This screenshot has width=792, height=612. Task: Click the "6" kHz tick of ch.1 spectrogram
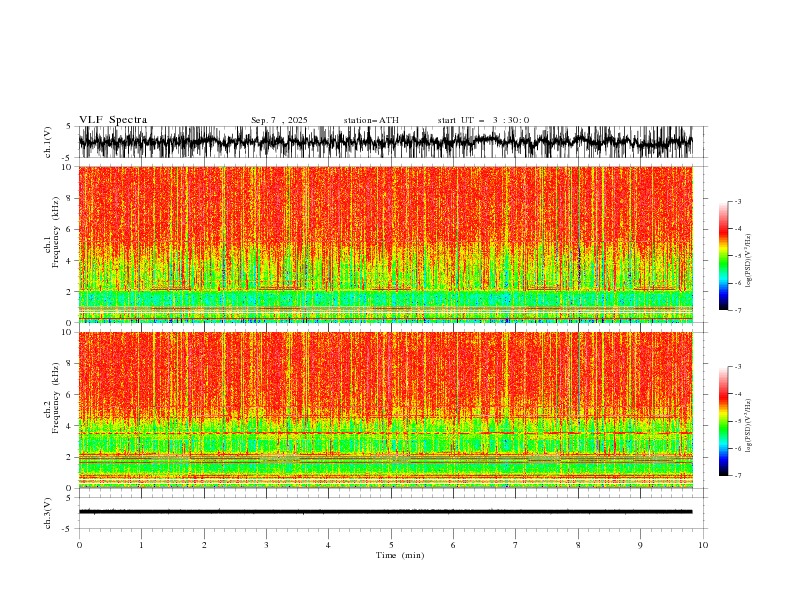tap(71, 230)
